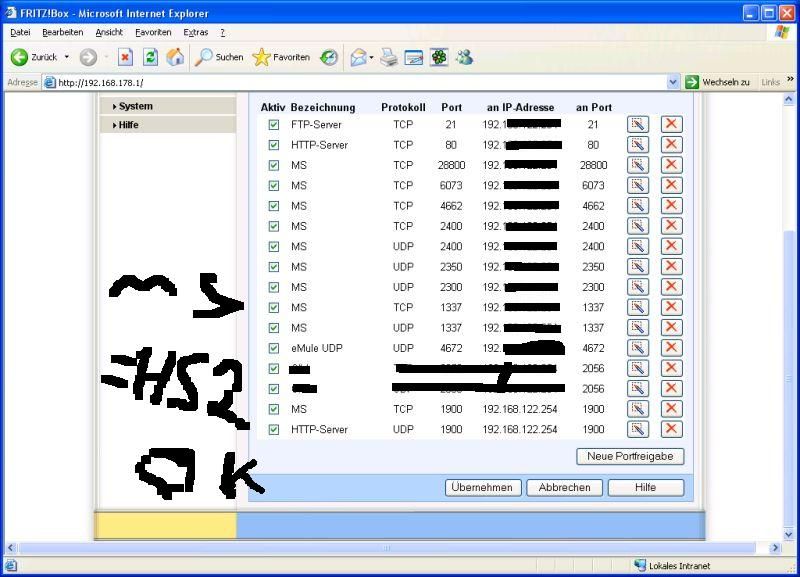
Task: Click the Hilfe button beside Abbrechen
Action: 646,488
